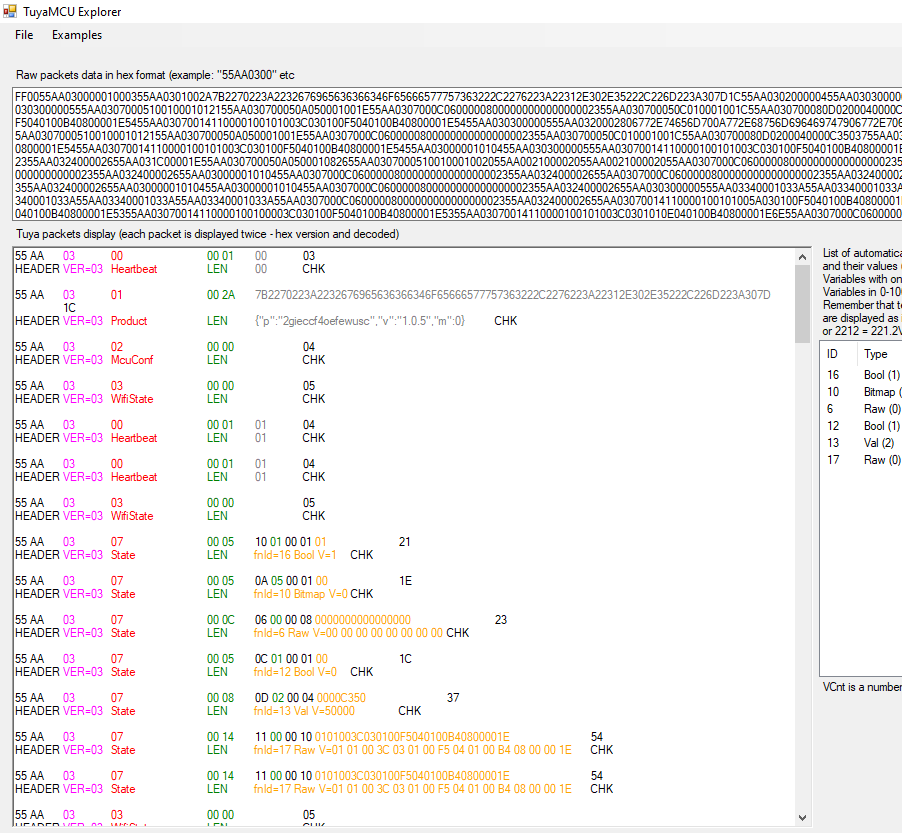Viewport: 902px width, 833px height.
Task: Click the '00 08' length value
Action: (220, 698)
